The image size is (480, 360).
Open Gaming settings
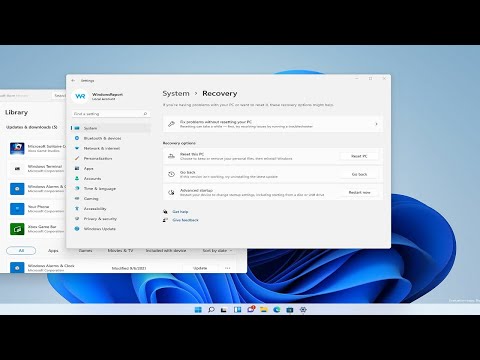click(x=111, y=198)
